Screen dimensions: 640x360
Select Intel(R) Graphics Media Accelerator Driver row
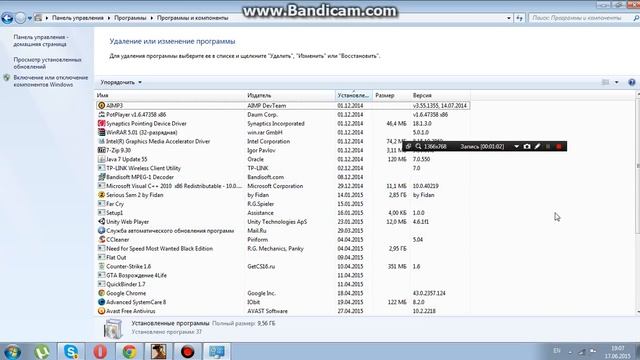pos(282,141)
